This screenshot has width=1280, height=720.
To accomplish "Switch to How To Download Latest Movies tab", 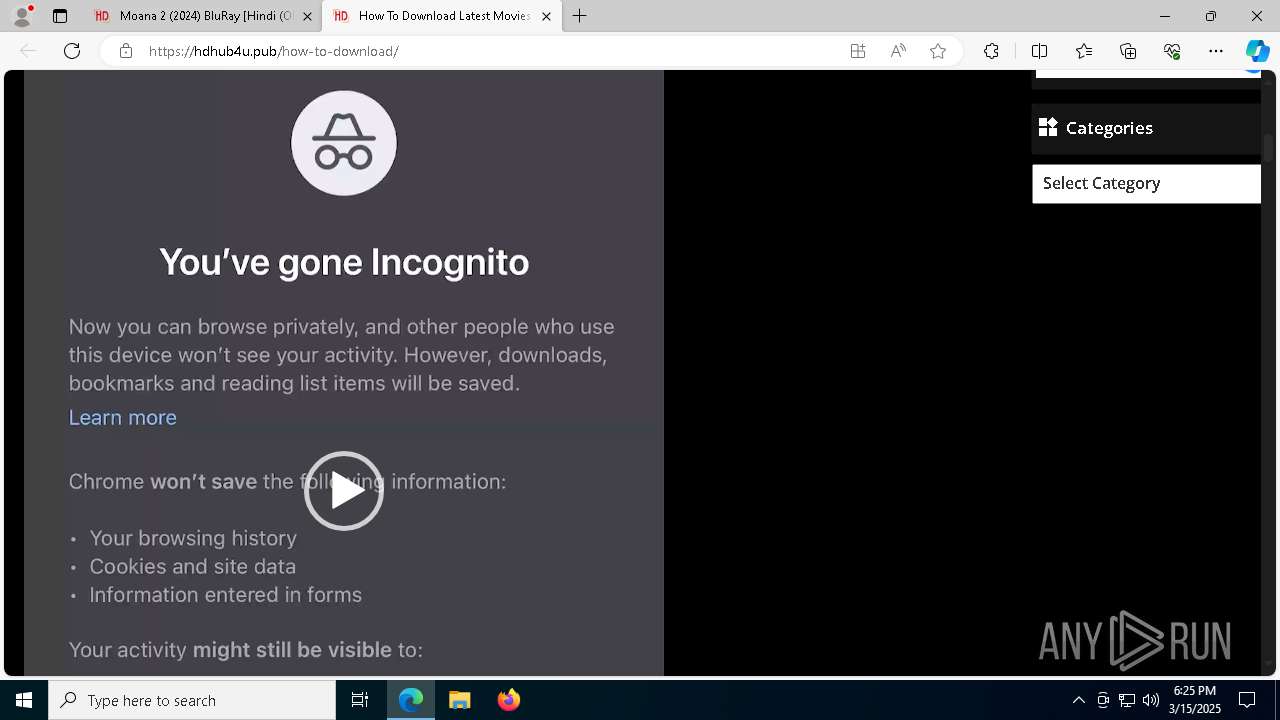I will [x=441, y=16].
